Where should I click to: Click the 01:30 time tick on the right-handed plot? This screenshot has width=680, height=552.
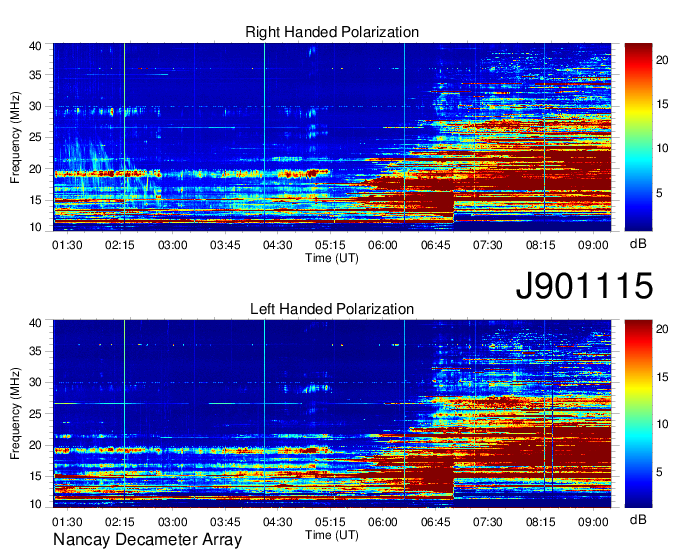(x=67, y=245)
